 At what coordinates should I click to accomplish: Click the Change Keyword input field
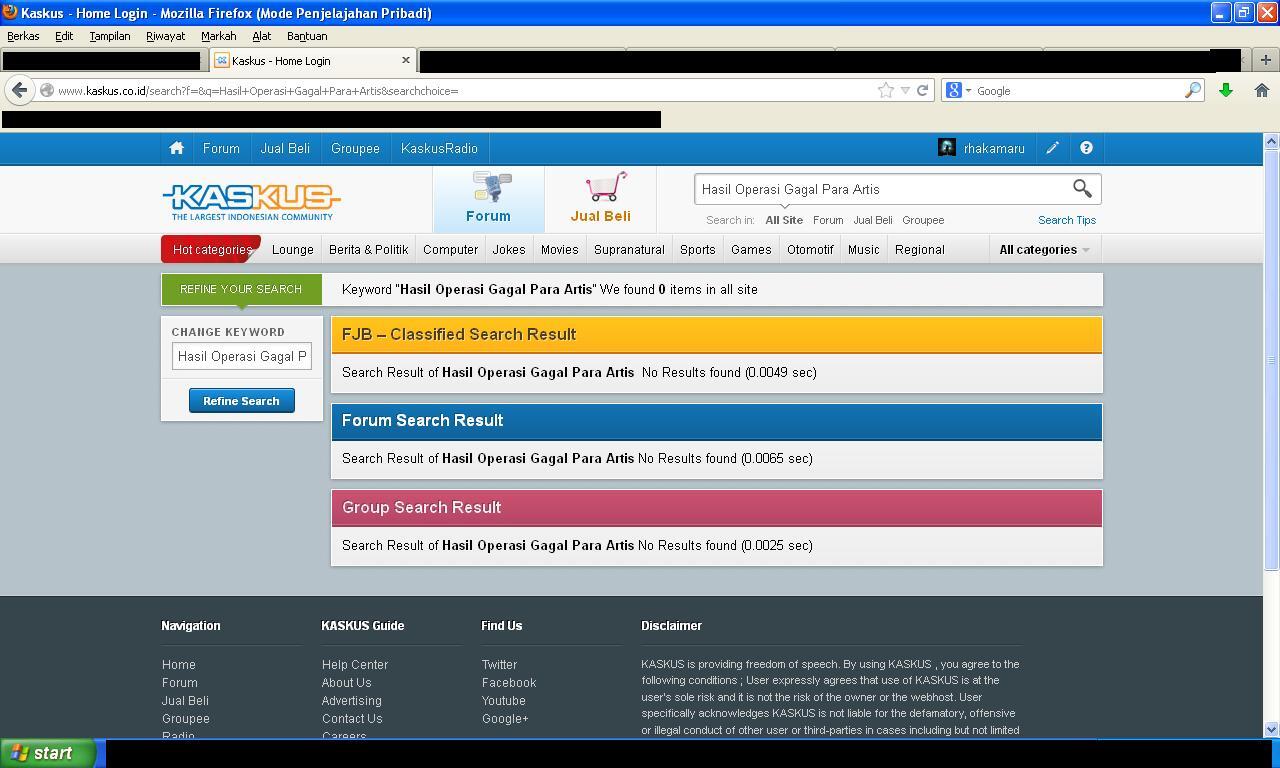coord(241,356)
